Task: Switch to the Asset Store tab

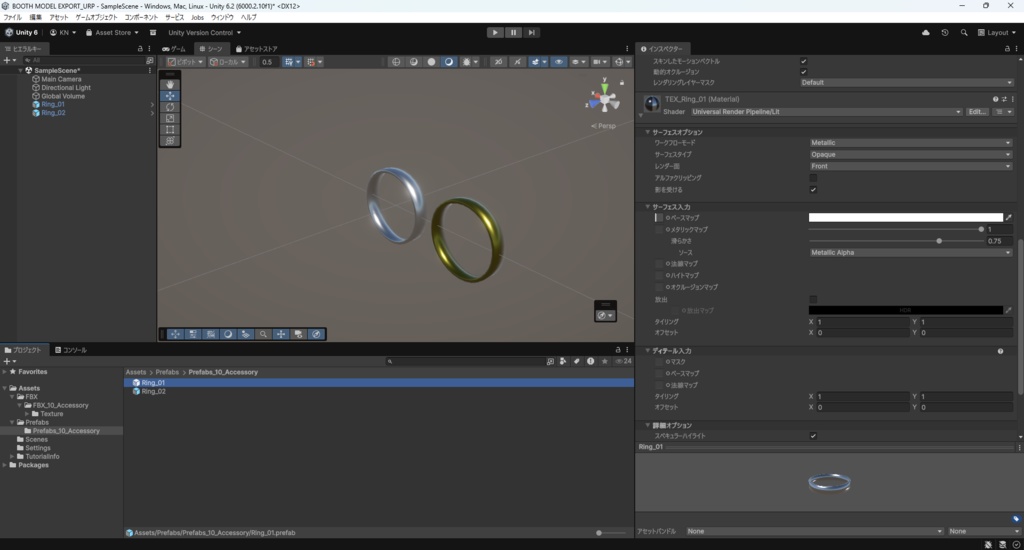Action: point(256,49)
